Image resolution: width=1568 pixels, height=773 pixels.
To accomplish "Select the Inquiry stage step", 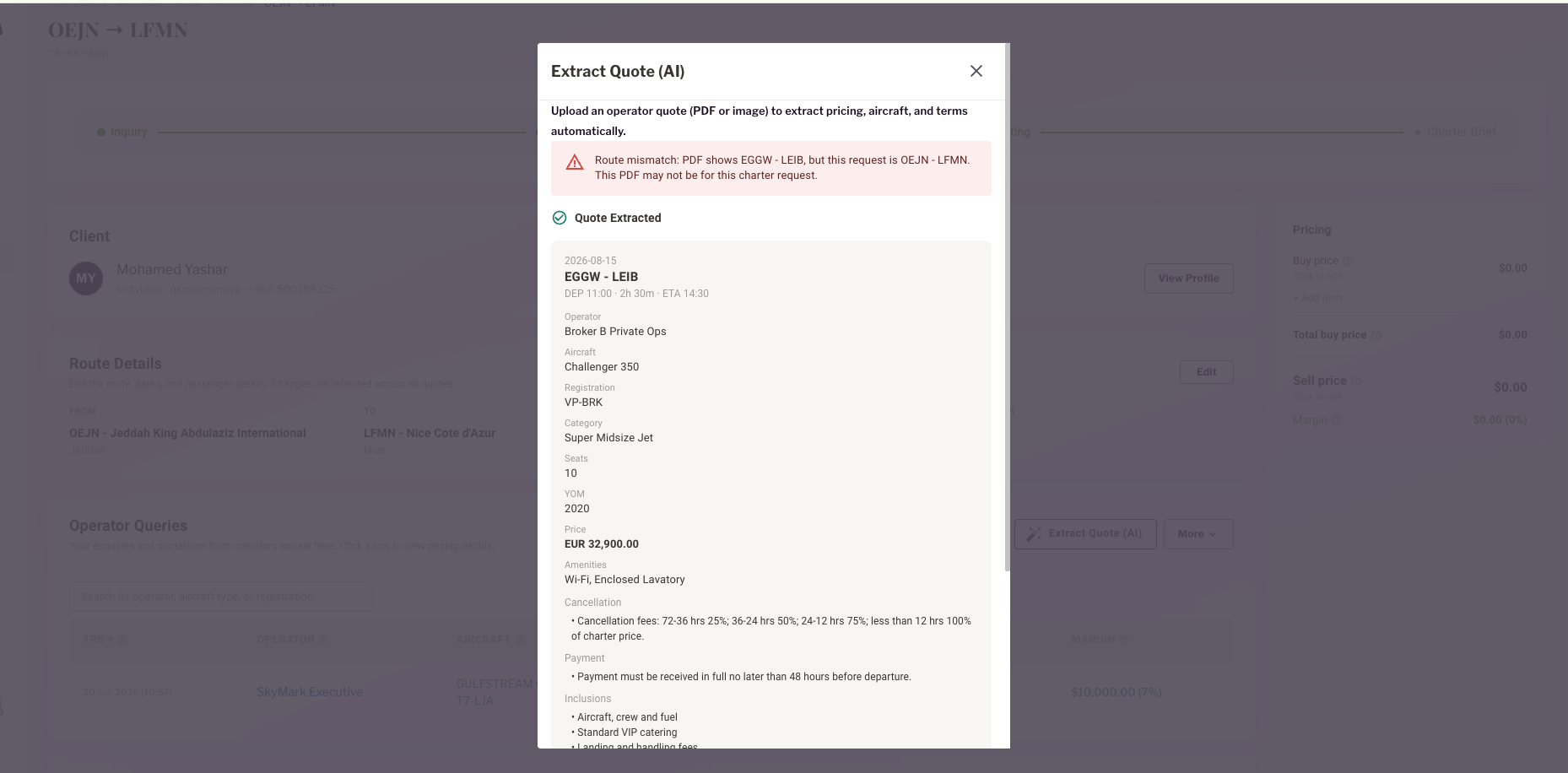I will coord(122,132).
